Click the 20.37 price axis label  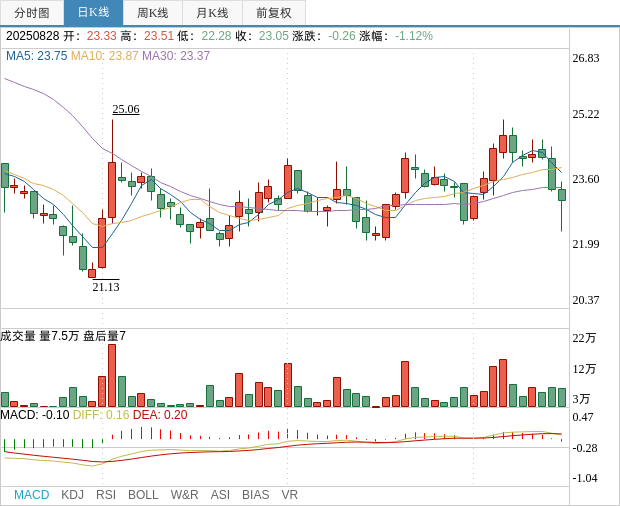coord(586,300)
